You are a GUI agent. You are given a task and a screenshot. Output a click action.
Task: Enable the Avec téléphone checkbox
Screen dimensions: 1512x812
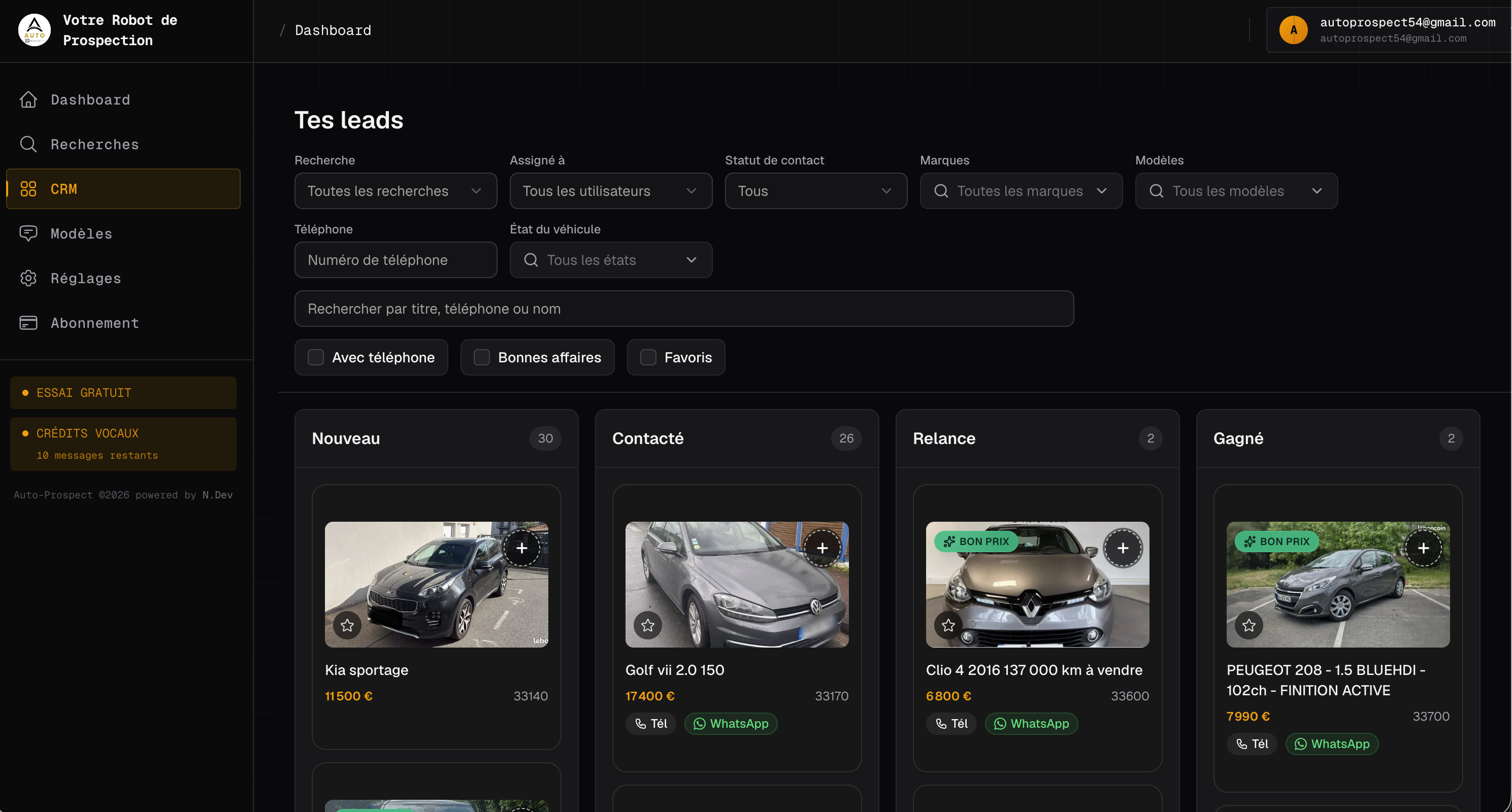pyautogui.click(x=316, y=357)
